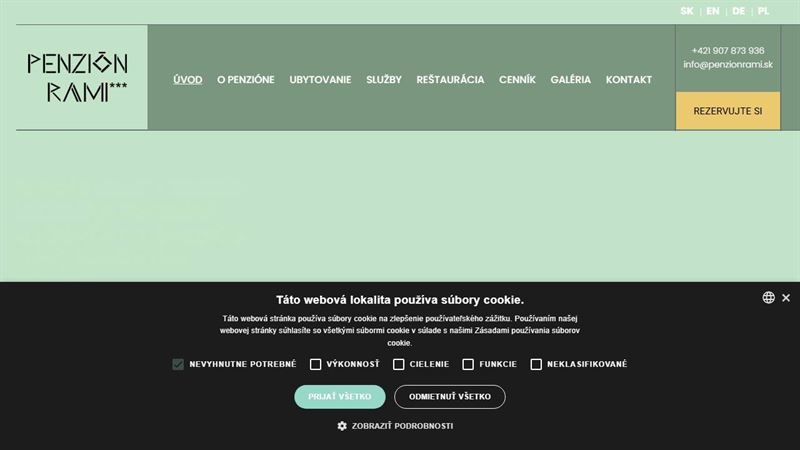Viewport: 800px width, 450px height.
Task: Click the gear icon beside Zobraziť podrobnosti
Action: coord(342,426)
